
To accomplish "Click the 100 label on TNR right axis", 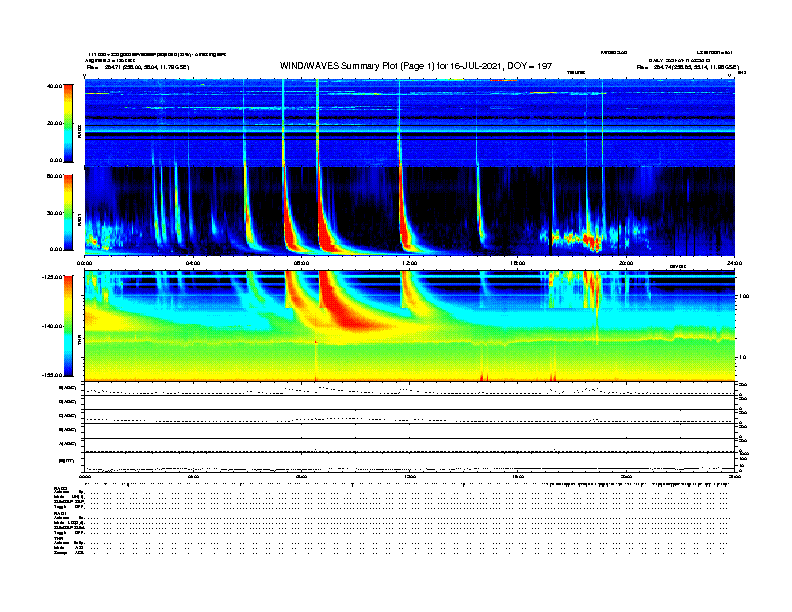I will click(744, 296).
